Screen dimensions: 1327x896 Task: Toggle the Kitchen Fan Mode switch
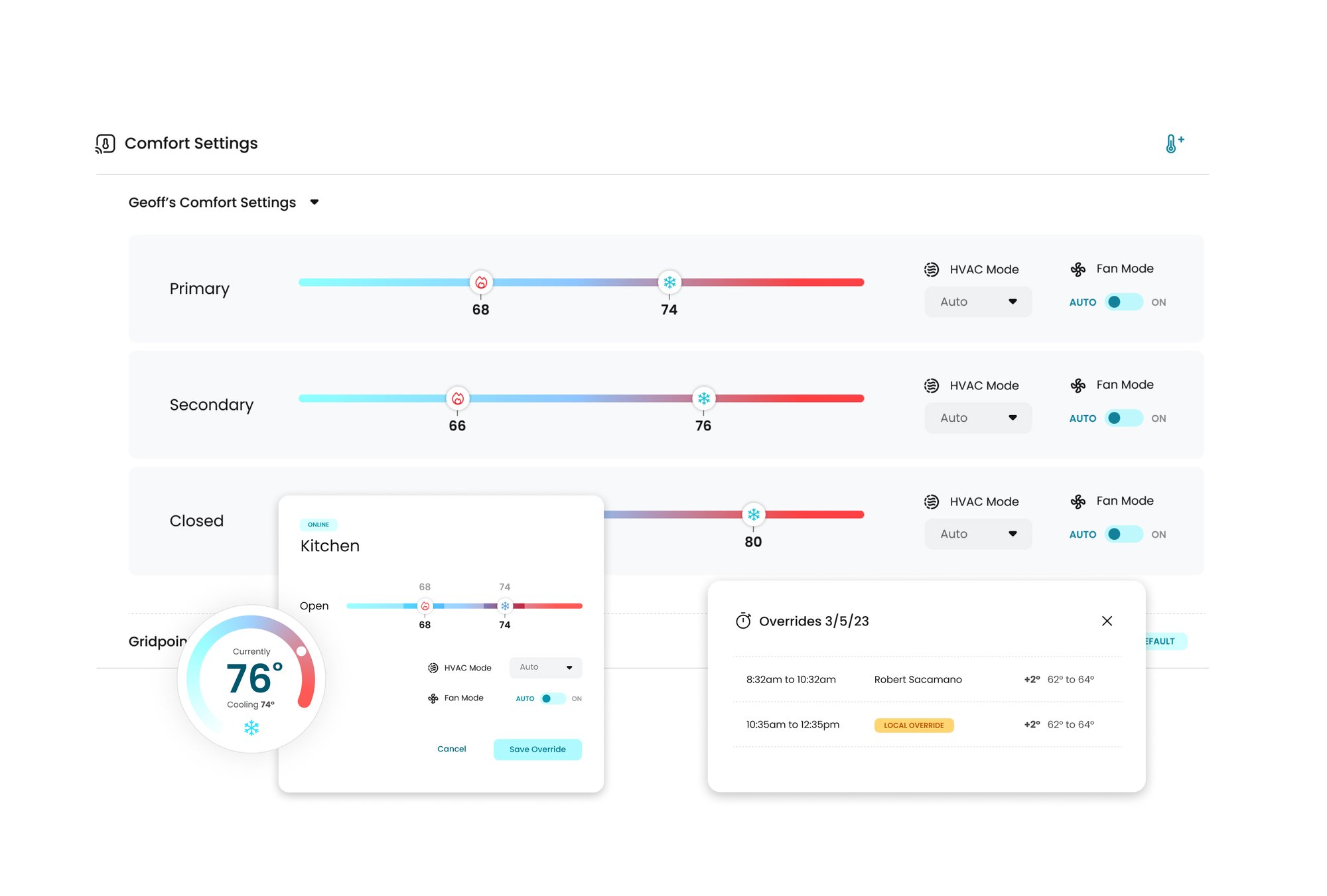point(553,698)
